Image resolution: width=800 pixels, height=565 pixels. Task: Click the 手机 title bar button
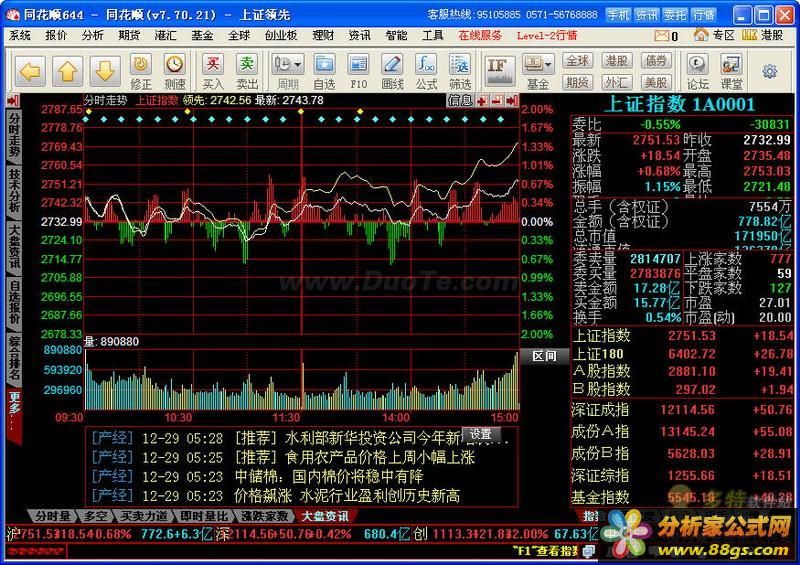point(618,15)
